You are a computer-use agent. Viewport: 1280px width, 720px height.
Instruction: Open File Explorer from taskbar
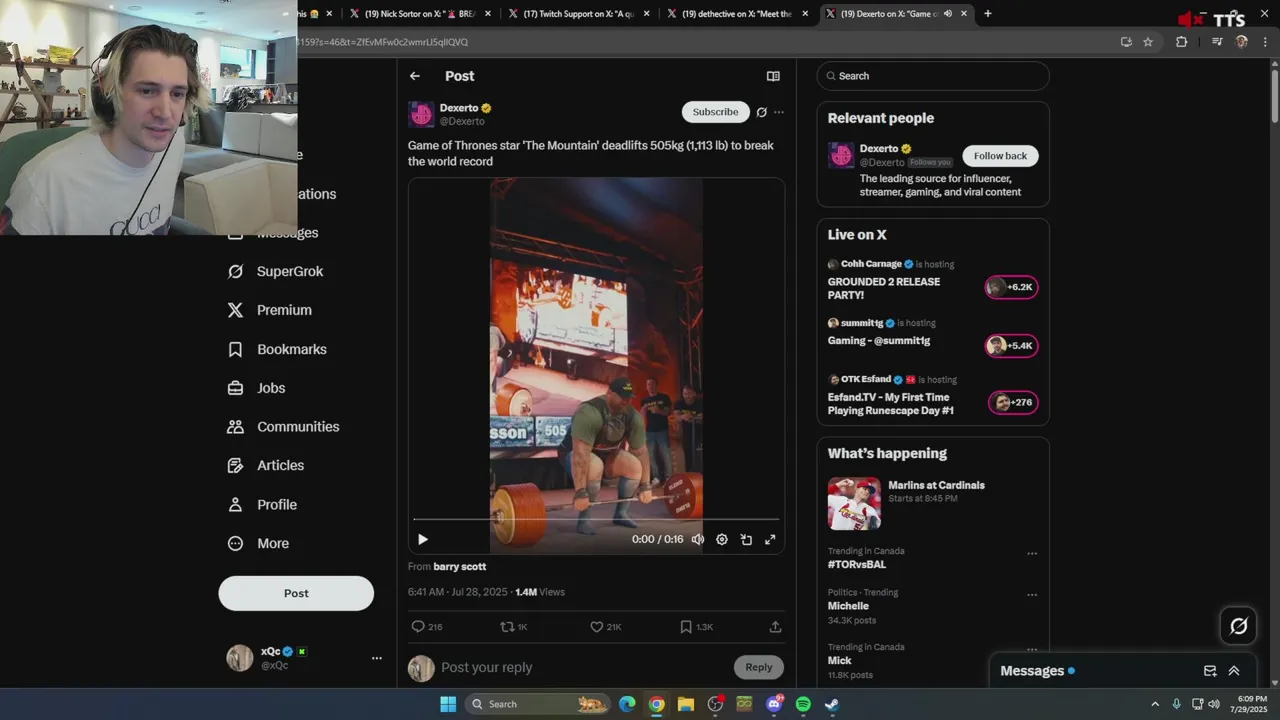coord(686,704)
